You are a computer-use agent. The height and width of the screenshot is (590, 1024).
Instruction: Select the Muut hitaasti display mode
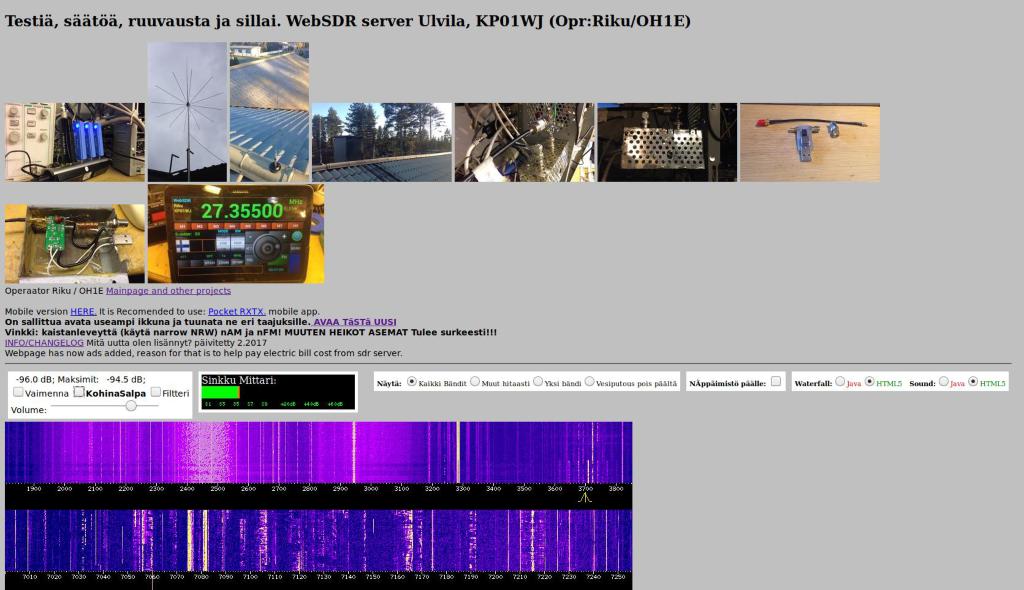[474, 380]
